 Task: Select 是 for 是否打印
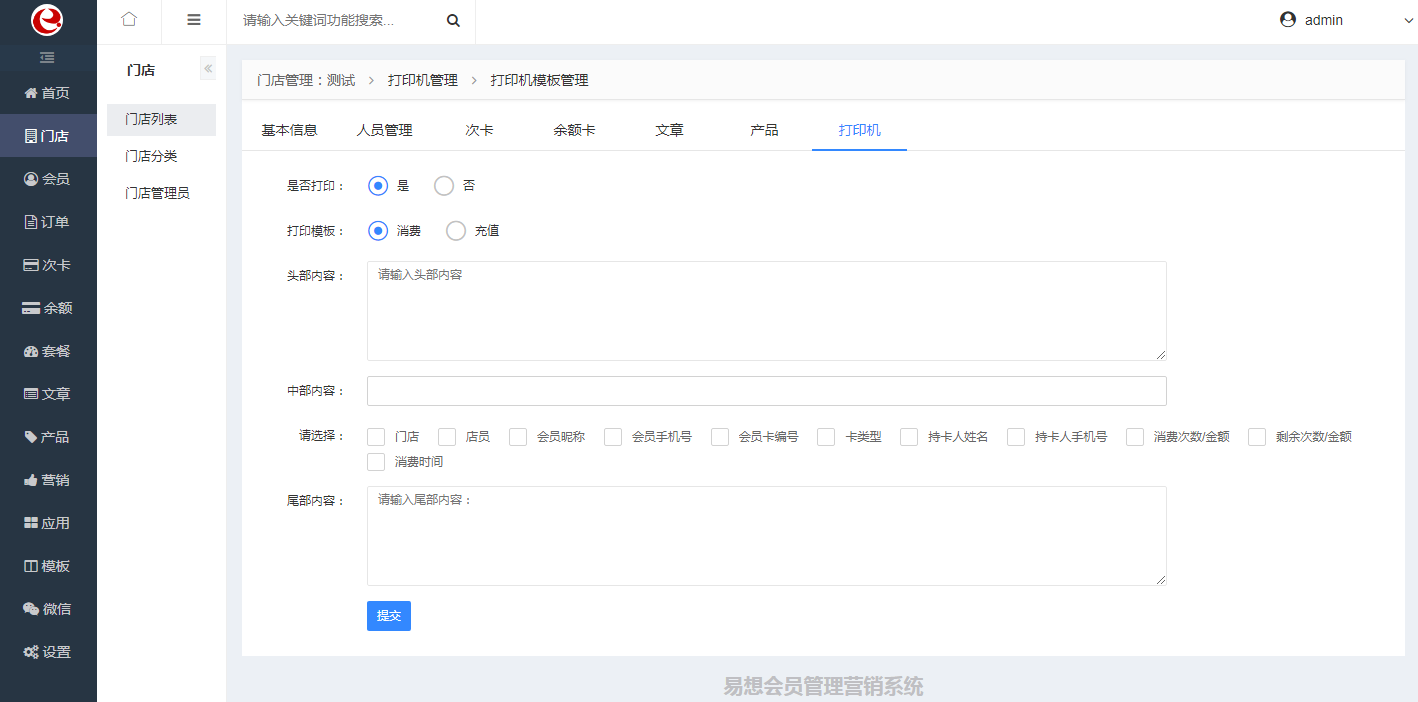[378, 186]
